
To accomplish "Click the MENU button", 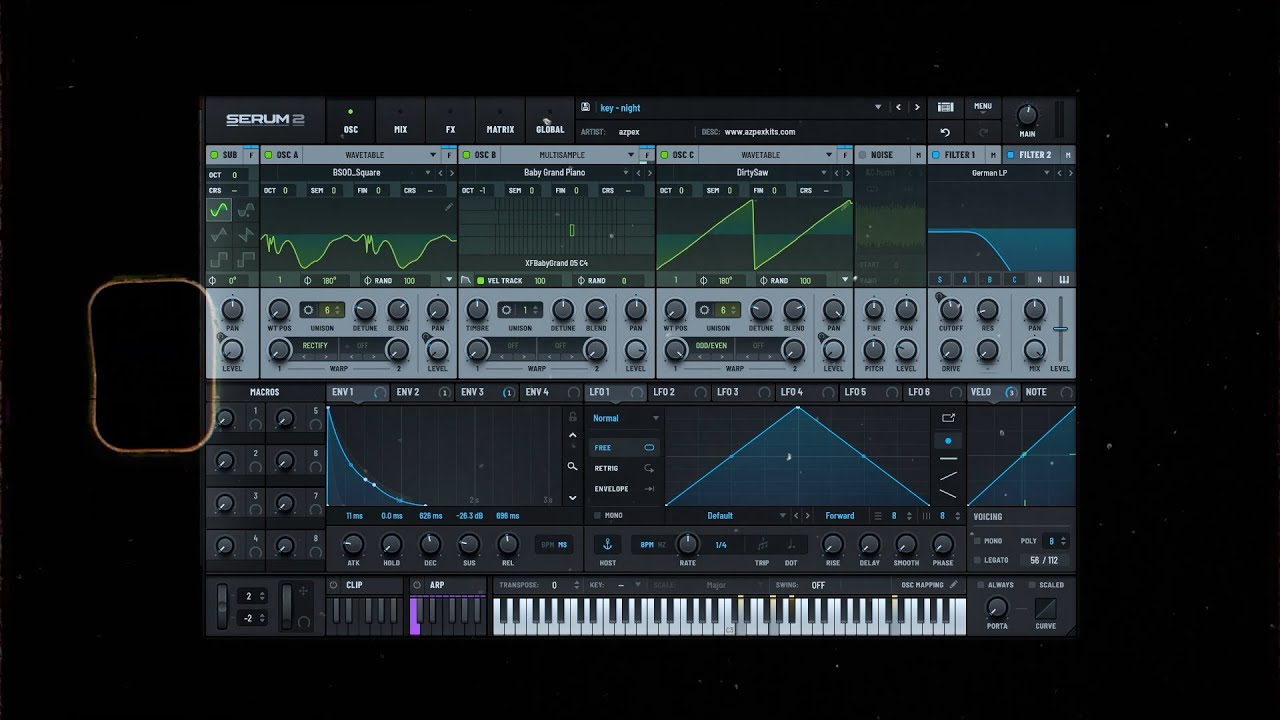I will point(983,107).
